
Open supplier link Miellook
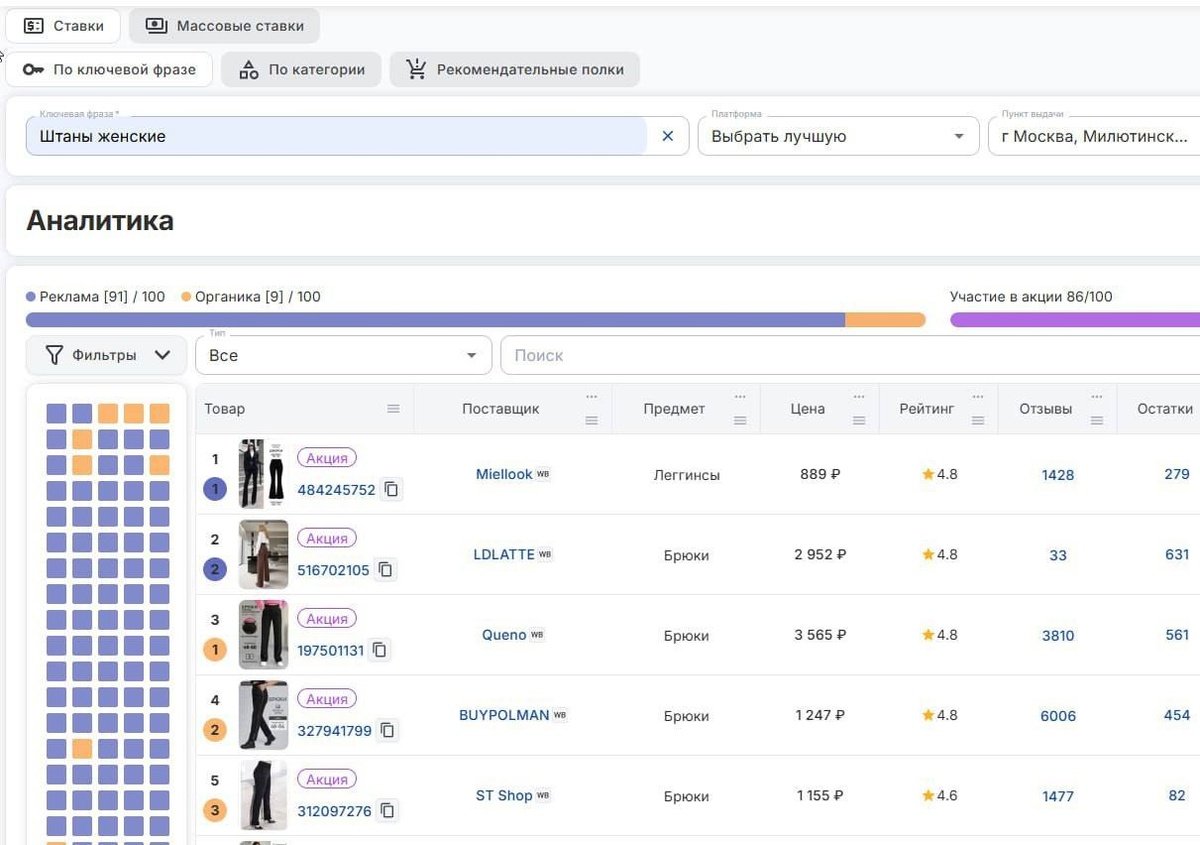tap(504, 474)
